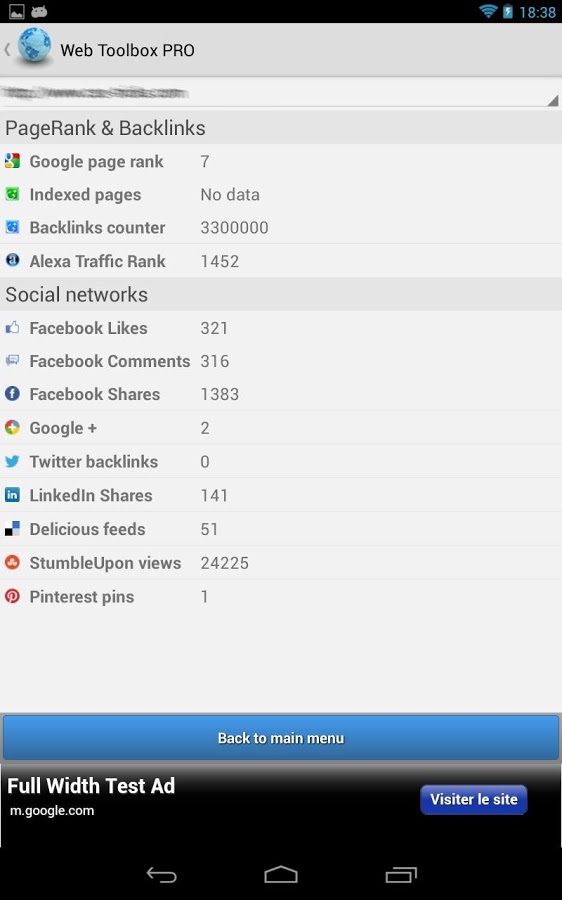Tap the Web Toolbox PRO globe icon

click(34, 46)
